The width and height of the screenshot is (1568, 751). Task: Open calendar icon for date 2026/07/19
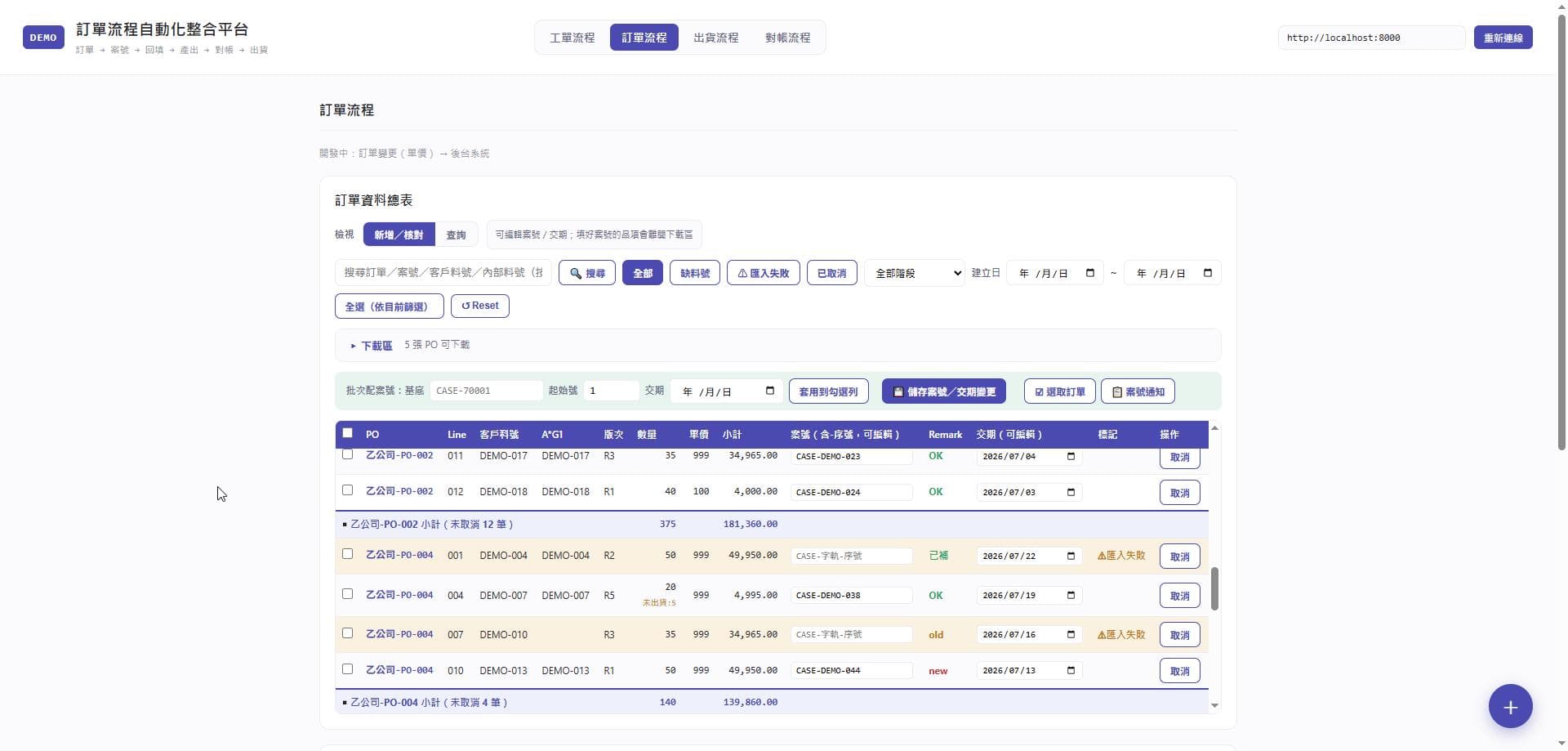(1071, 595)
